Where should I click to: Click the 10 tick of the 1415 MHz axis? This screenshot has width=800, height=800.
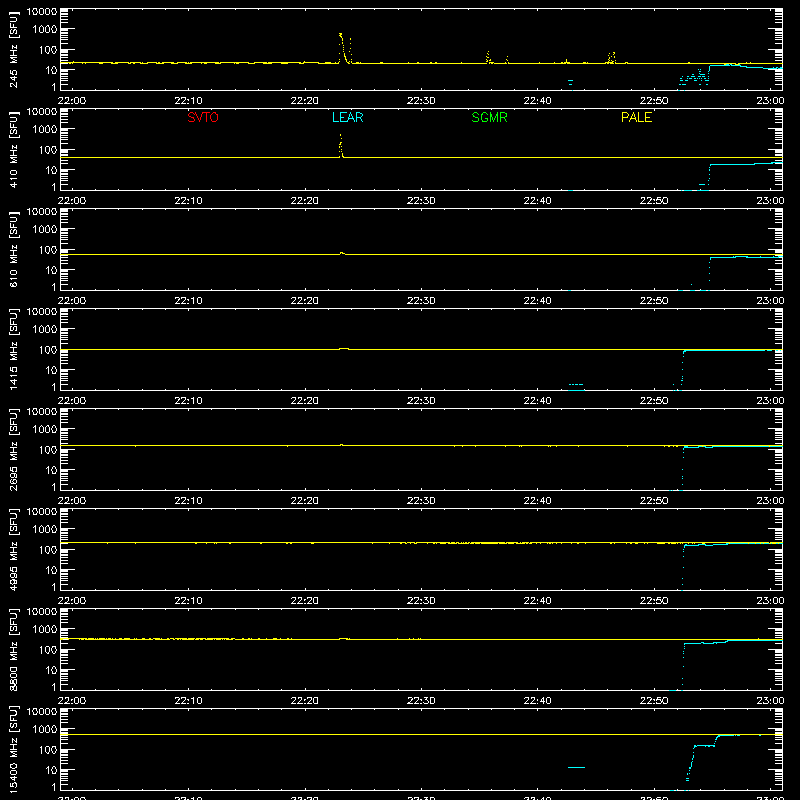[x=51, y=370]
